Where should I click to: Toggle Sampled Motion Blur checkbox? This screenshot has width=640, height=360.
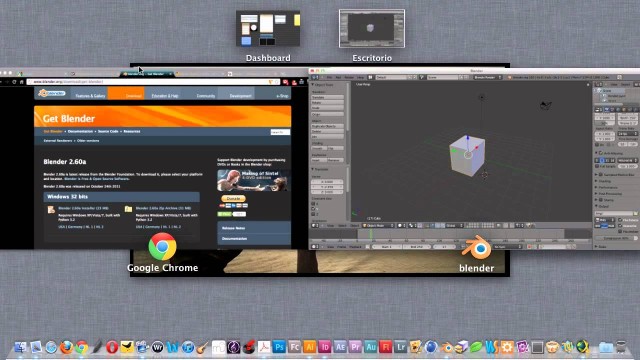(601, 175)
